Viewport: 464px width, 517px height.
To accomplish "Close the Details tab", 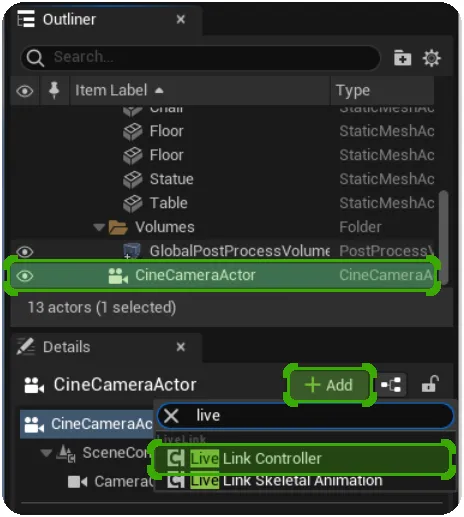I will tap(181, 347).
